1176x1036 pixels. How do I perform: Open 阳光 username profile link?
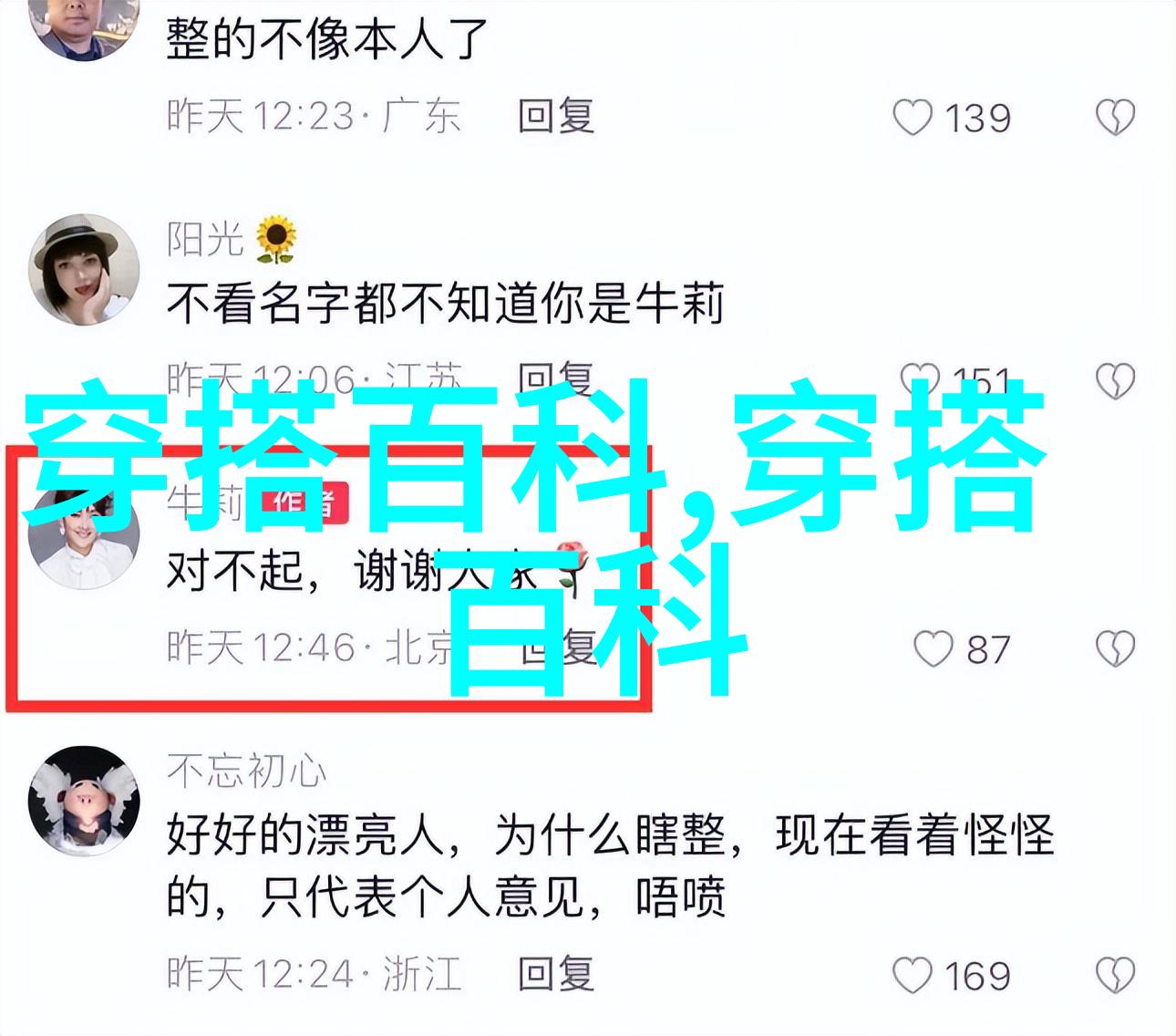click(204, 239)
